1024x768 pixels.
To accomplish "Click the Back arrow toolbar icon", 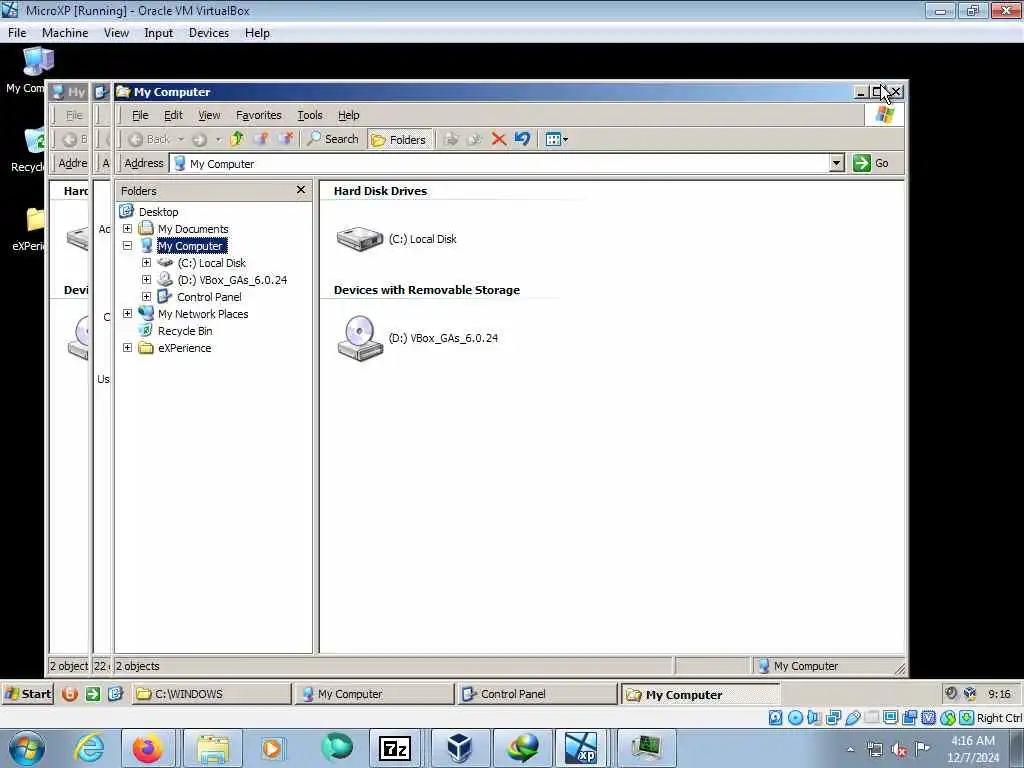I will pyautogui.click(x=136, y=139).
